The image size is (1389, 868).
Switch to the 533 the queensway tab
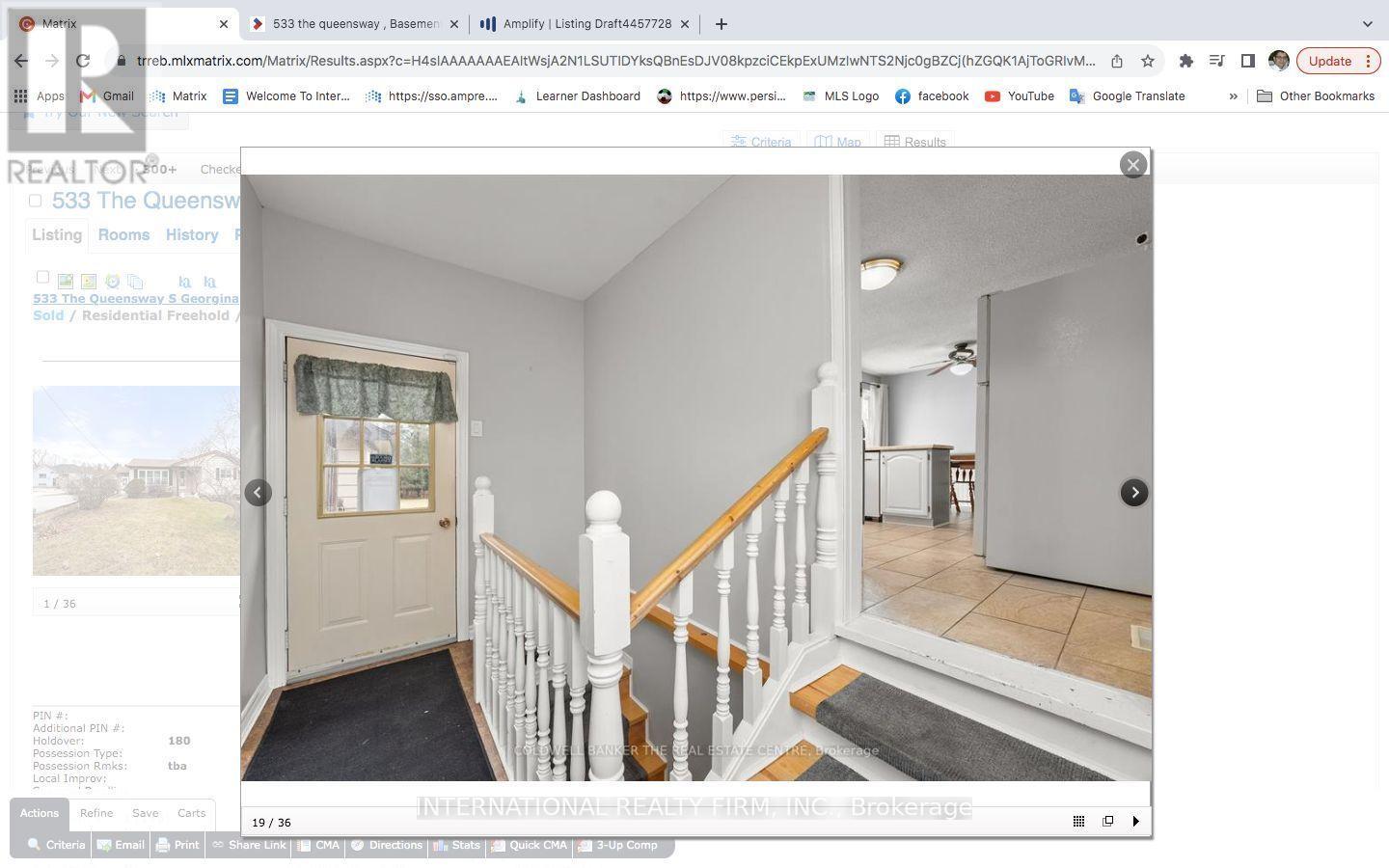pyautogui.click(x=355, y=24)
